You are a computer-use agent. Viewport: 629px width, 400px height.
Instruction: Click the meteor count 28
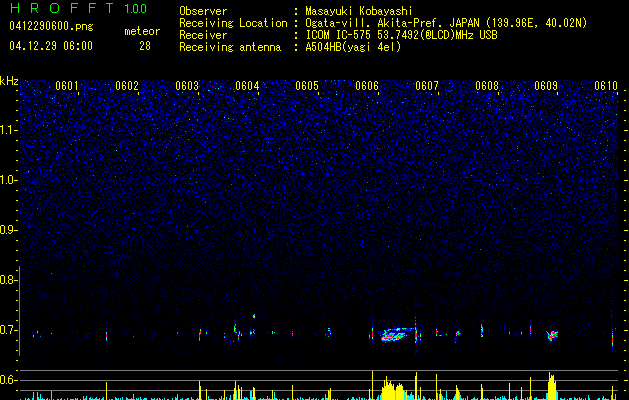[x=145, y=46]
